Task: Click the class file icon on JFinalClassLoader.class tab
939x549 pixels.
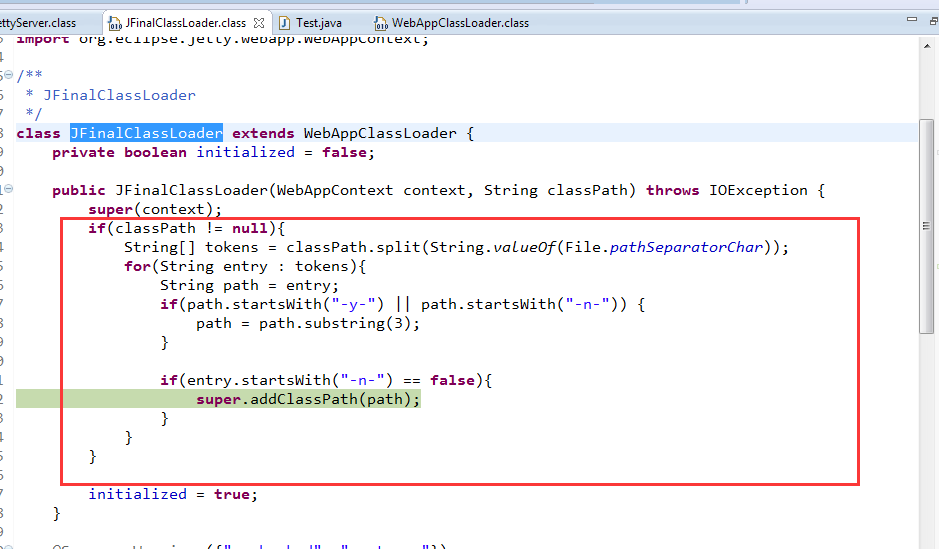Action: 114,23
